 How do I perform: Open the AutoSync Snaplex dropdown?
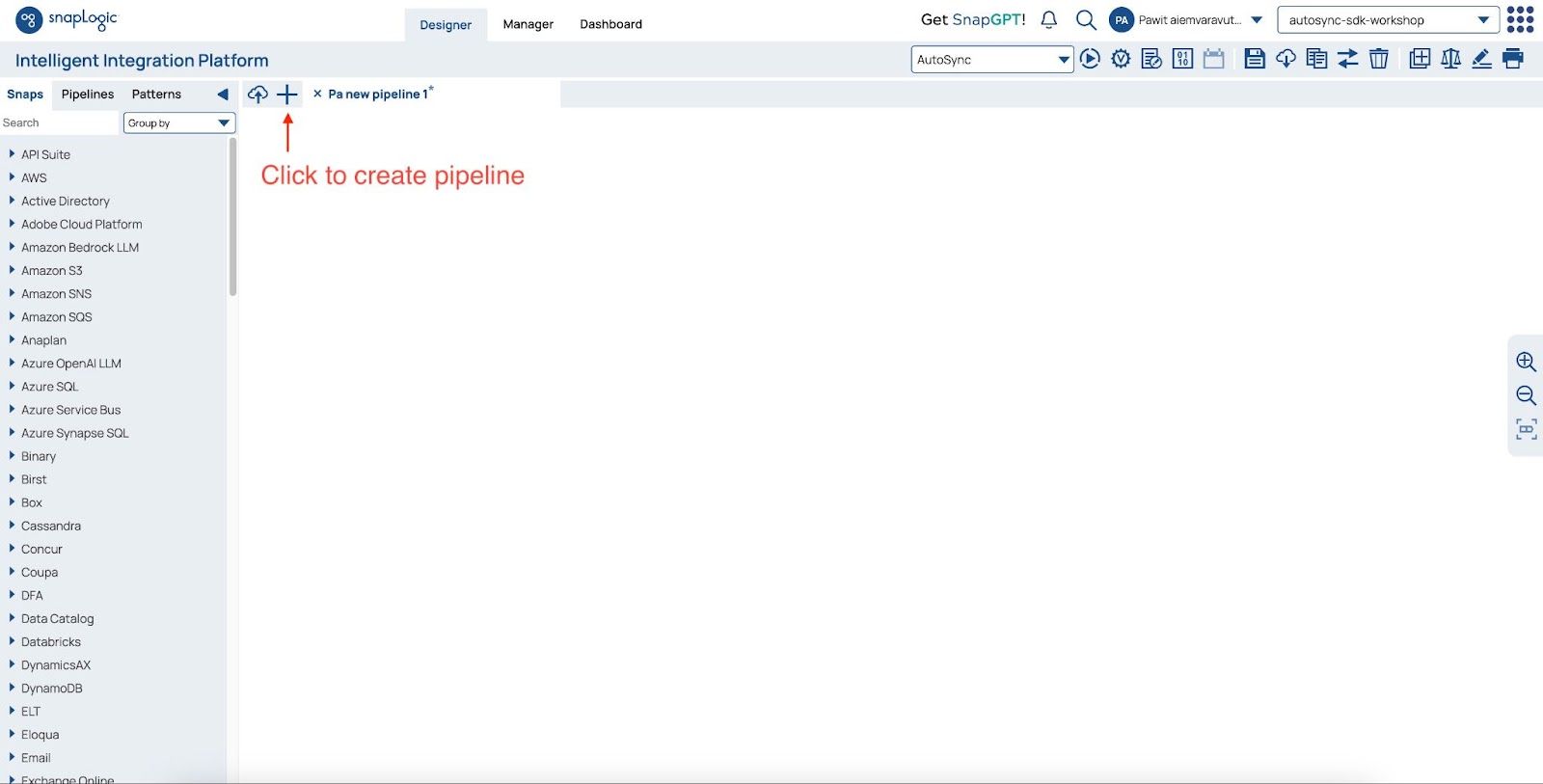click(991, 60)
